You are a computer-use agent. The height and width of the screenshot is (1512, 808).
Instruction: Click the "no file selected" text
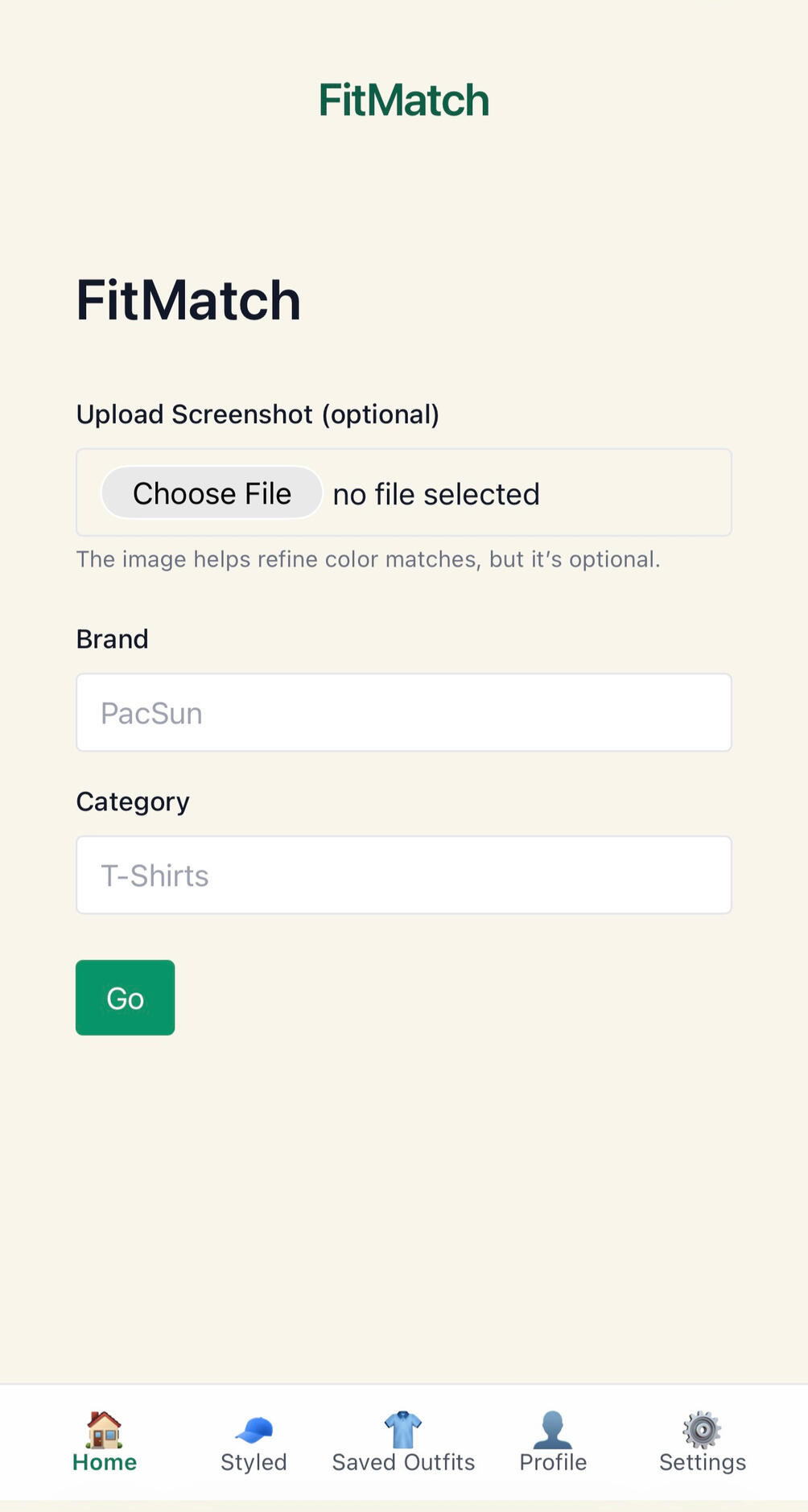click(436, 494)
